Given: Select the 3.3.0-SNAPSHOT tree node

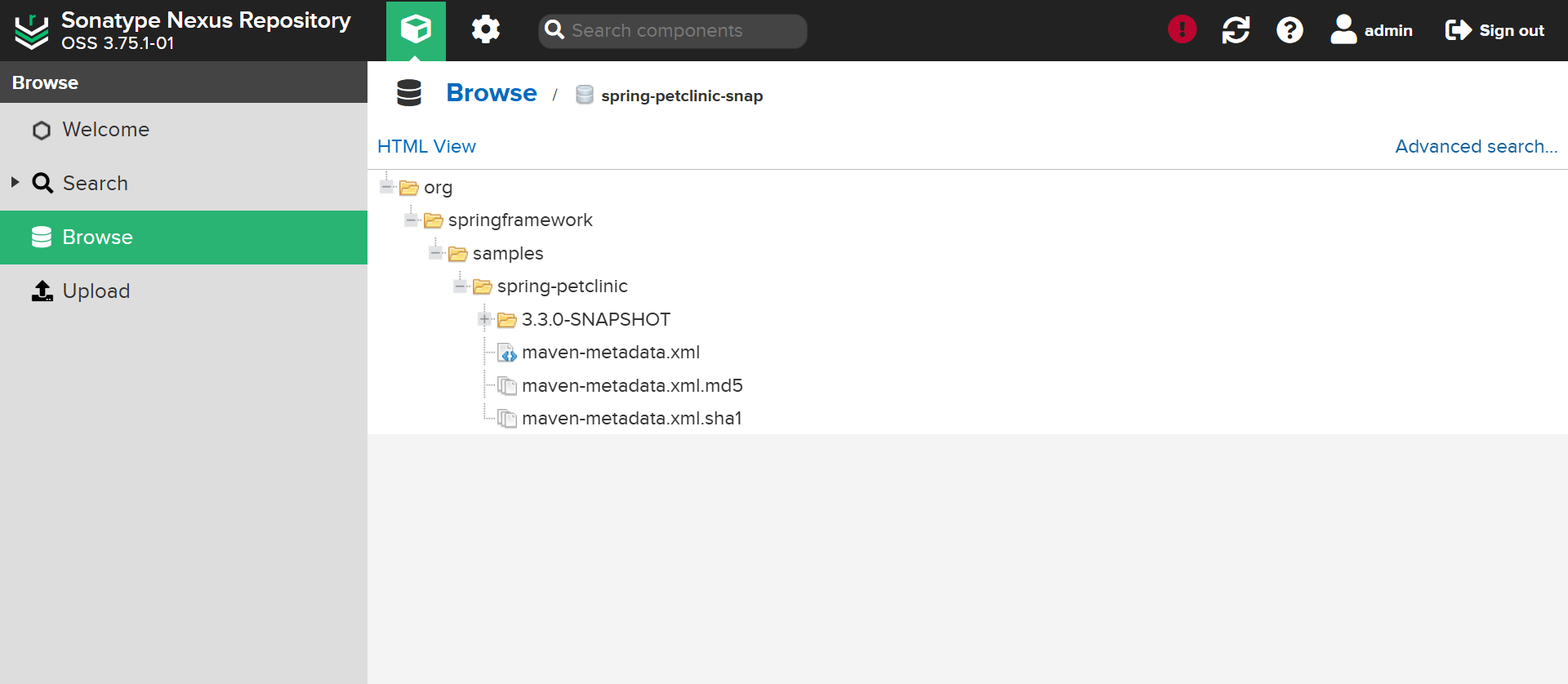Looking at the screenshot, I should [596, 320].
